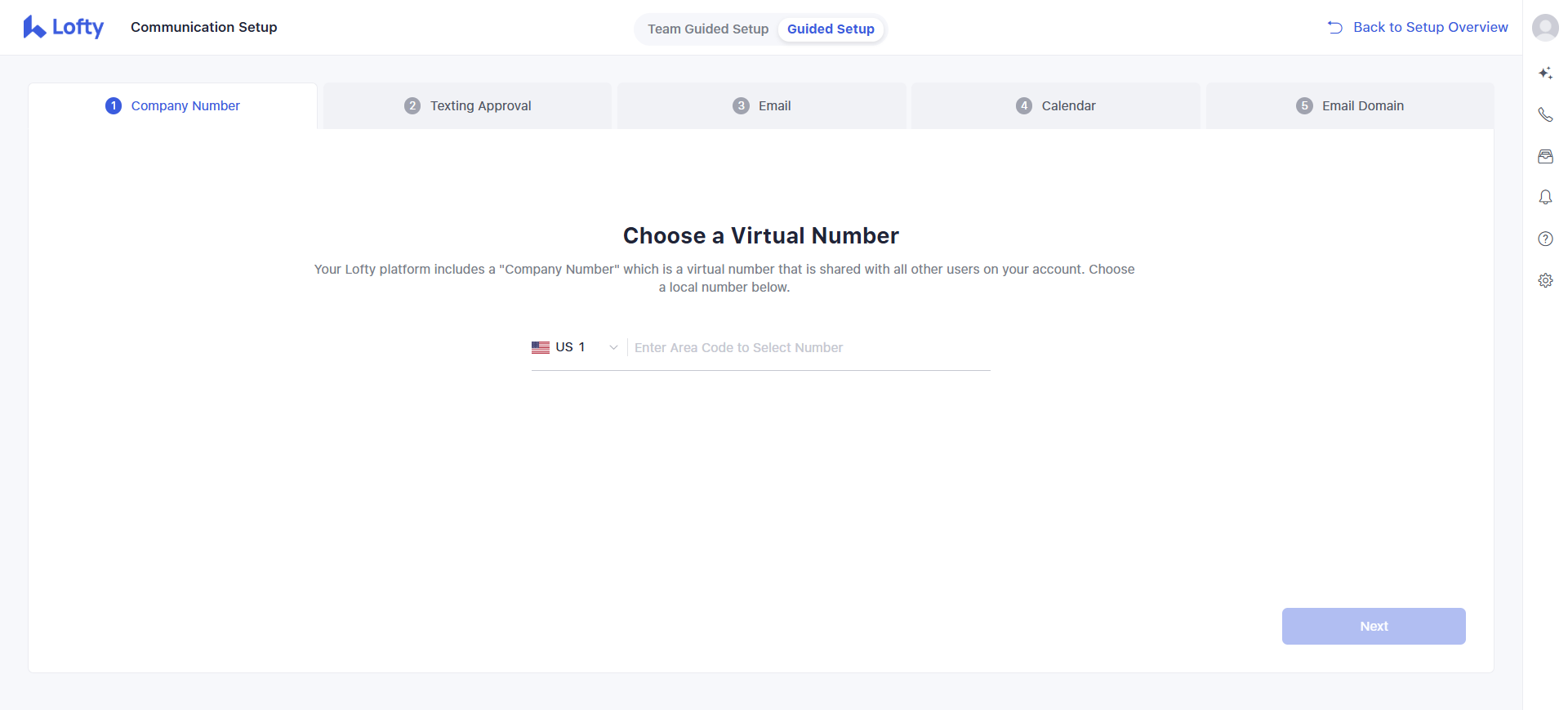Focus the Enter Area Code input field
The width and height of the screenshot is (1568, 710).
pyautogui.click(x=808, y=348)
